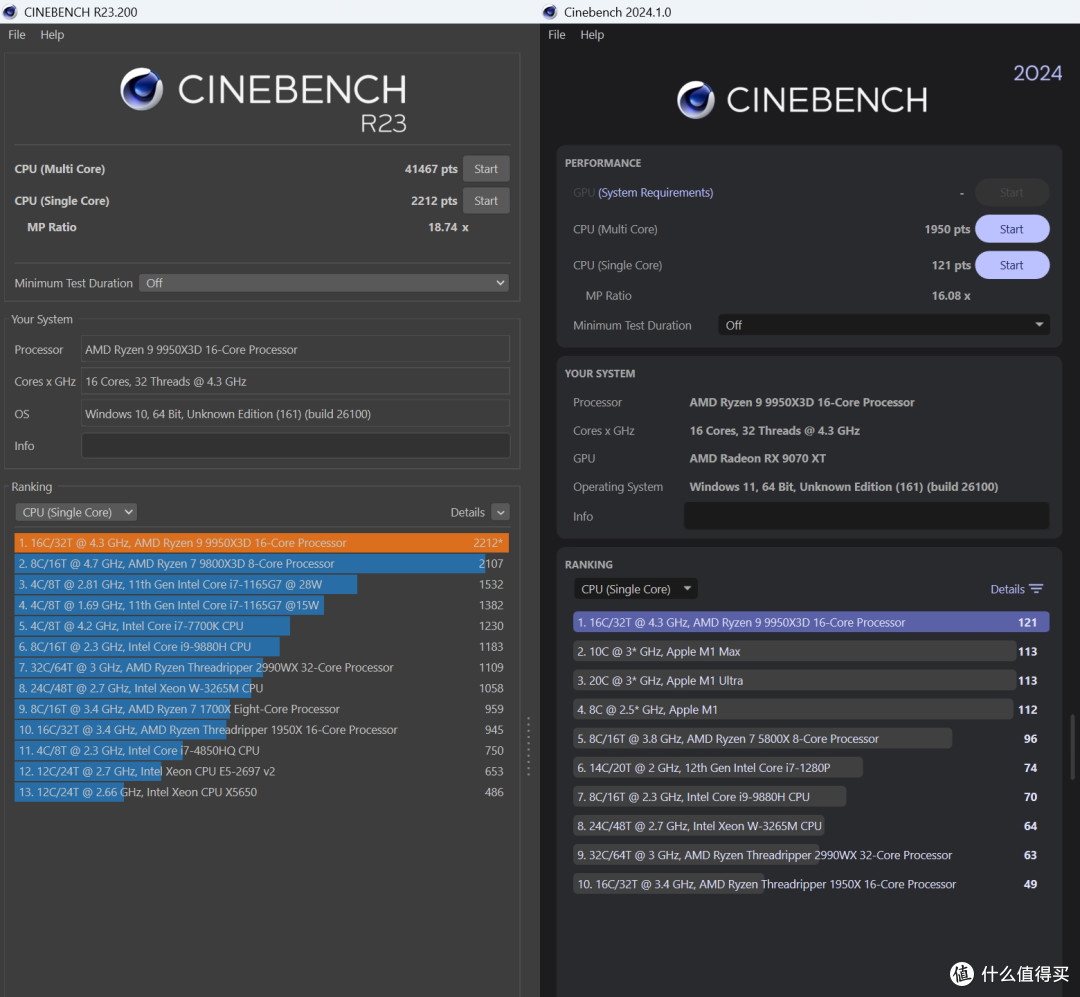Click the Cinebench R23 sphere logo

click(x=142, y=89)
